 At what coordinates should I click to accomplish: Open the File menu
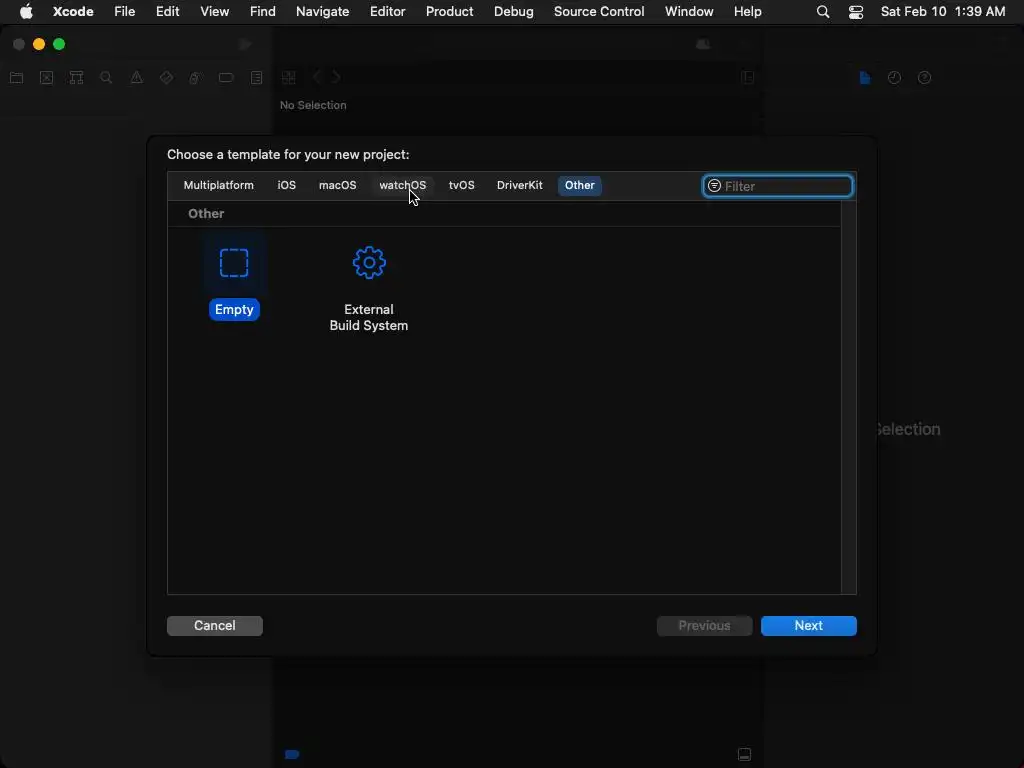coord(125,12)
